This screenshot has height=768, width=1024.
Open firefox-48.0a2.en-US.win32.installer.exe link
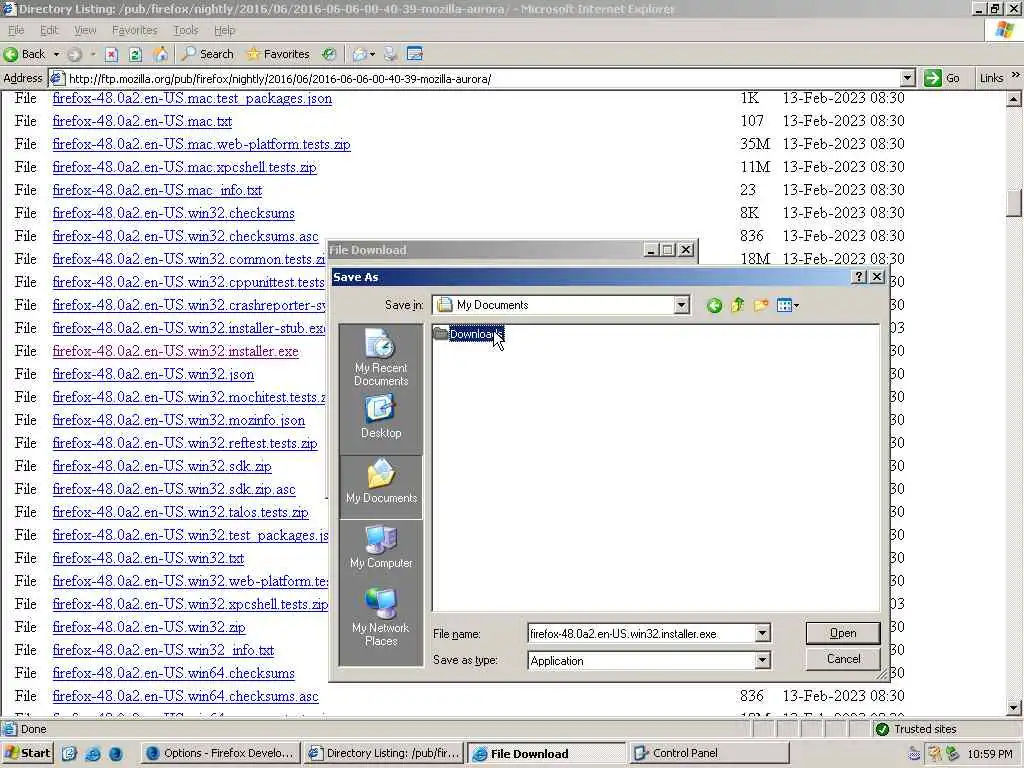coord(176,351)
